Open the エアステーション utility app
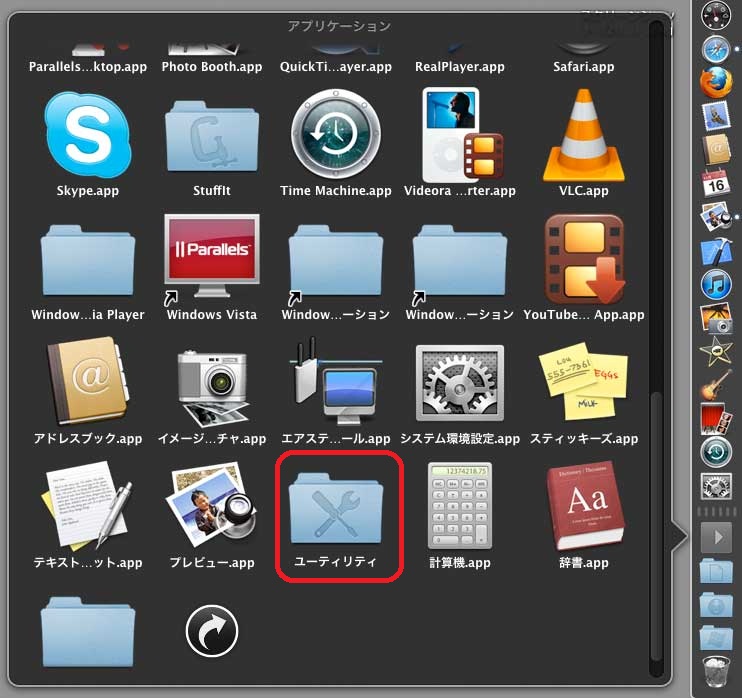This screenshot has height=698, width=742. tap(336, 383)
